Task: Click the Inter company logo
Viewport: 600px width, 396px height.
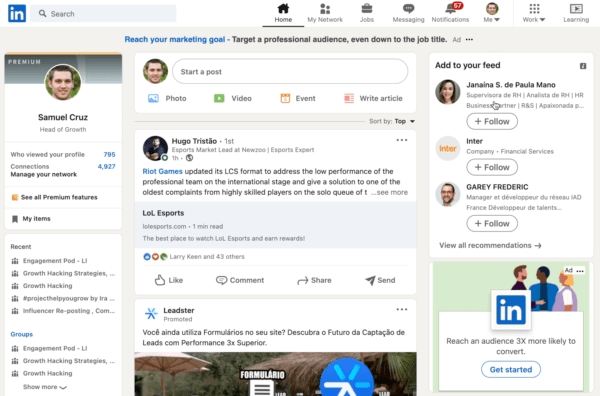Action: [448, 148]
